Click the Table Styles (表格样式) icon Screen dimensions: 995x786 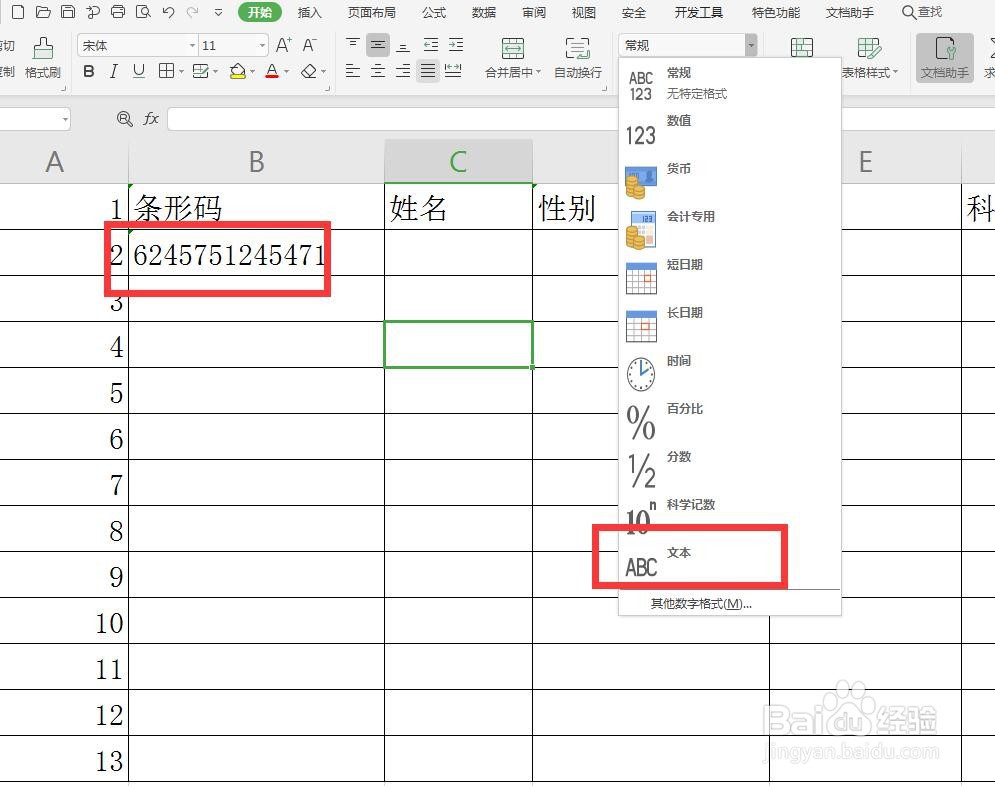click(867, 50)
